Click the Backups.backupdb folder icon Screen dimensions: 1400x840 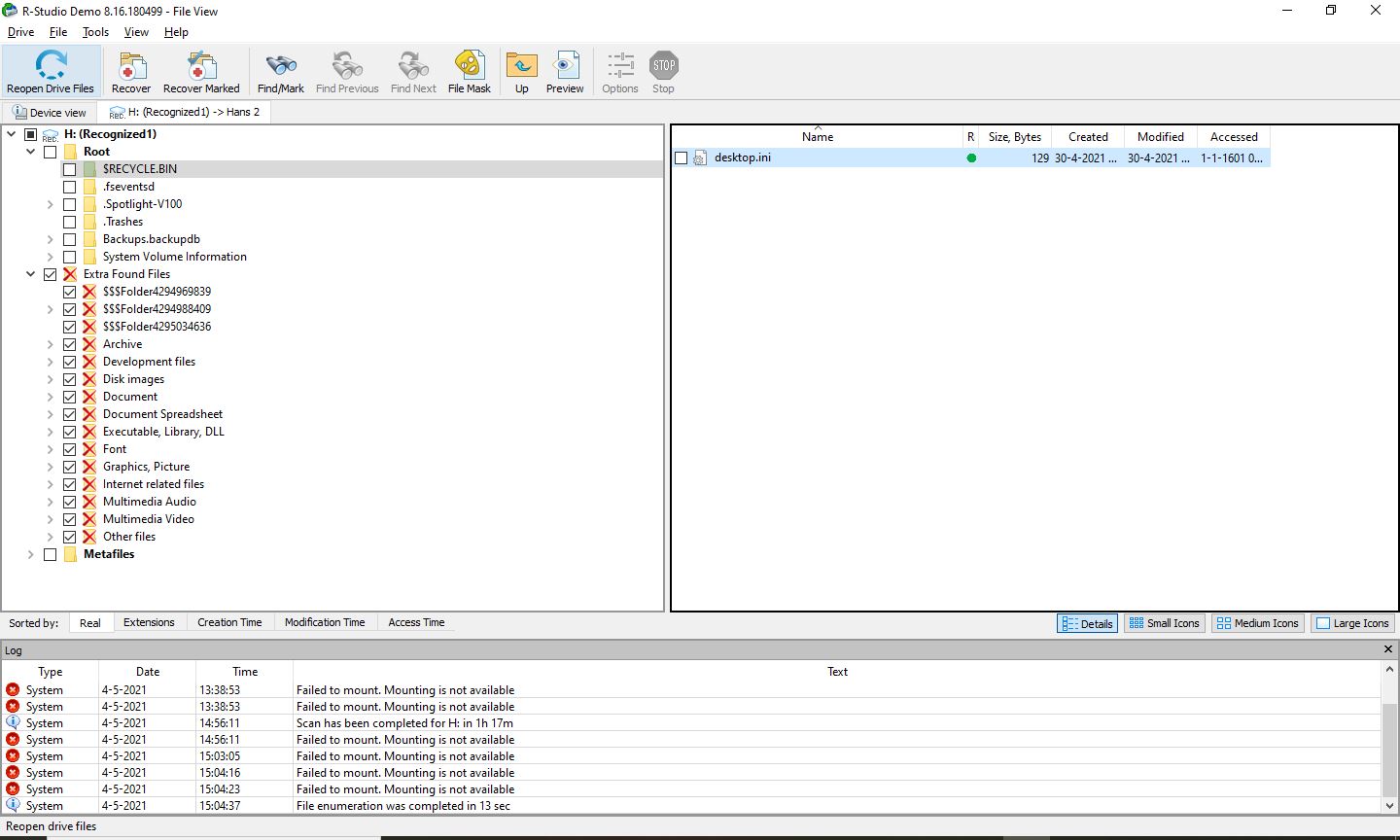click(89, 239)
